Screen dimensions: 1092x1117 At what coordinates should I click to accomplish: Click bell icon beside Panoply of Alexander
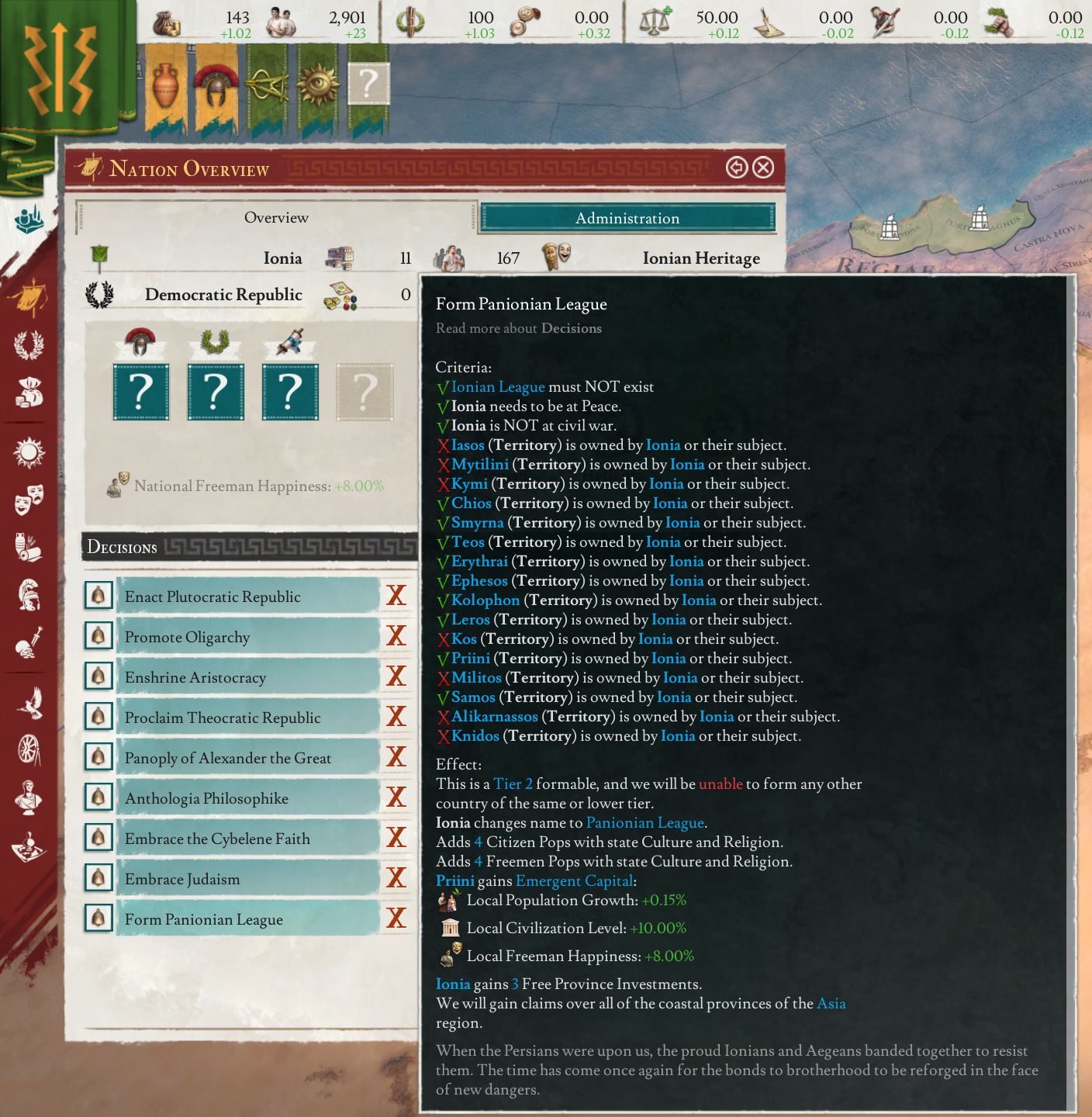click(98, 757)
